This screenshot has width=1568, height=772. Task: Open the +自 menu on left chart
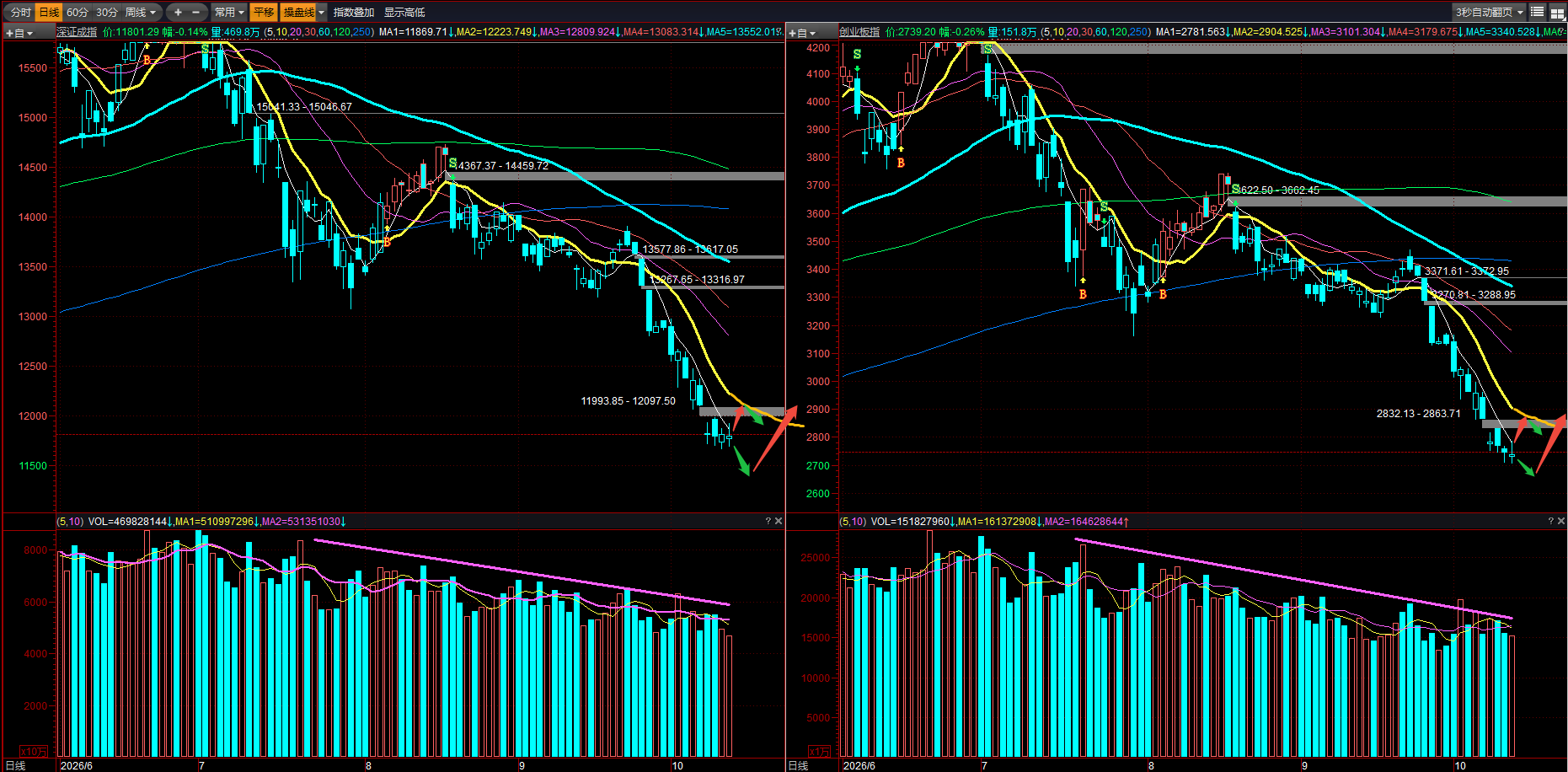[19, 33]
